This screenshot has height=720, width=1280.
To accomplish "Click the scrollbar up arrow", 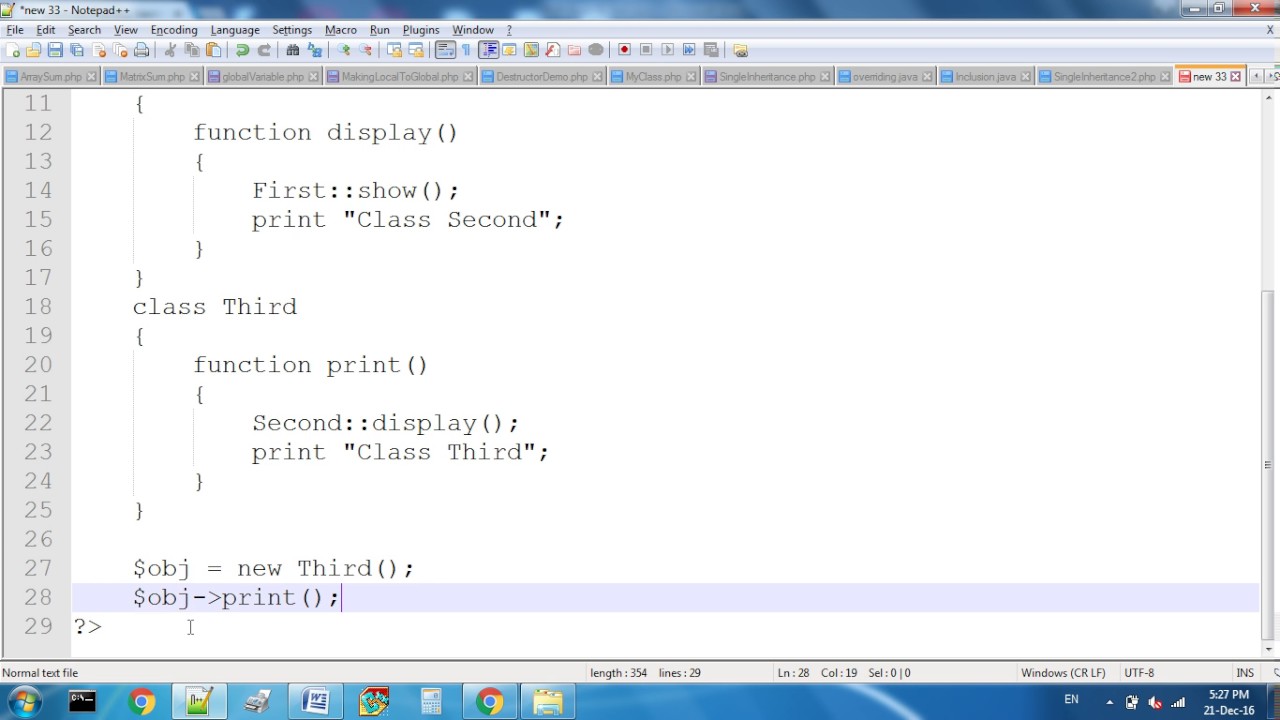I will (1270, 97).
